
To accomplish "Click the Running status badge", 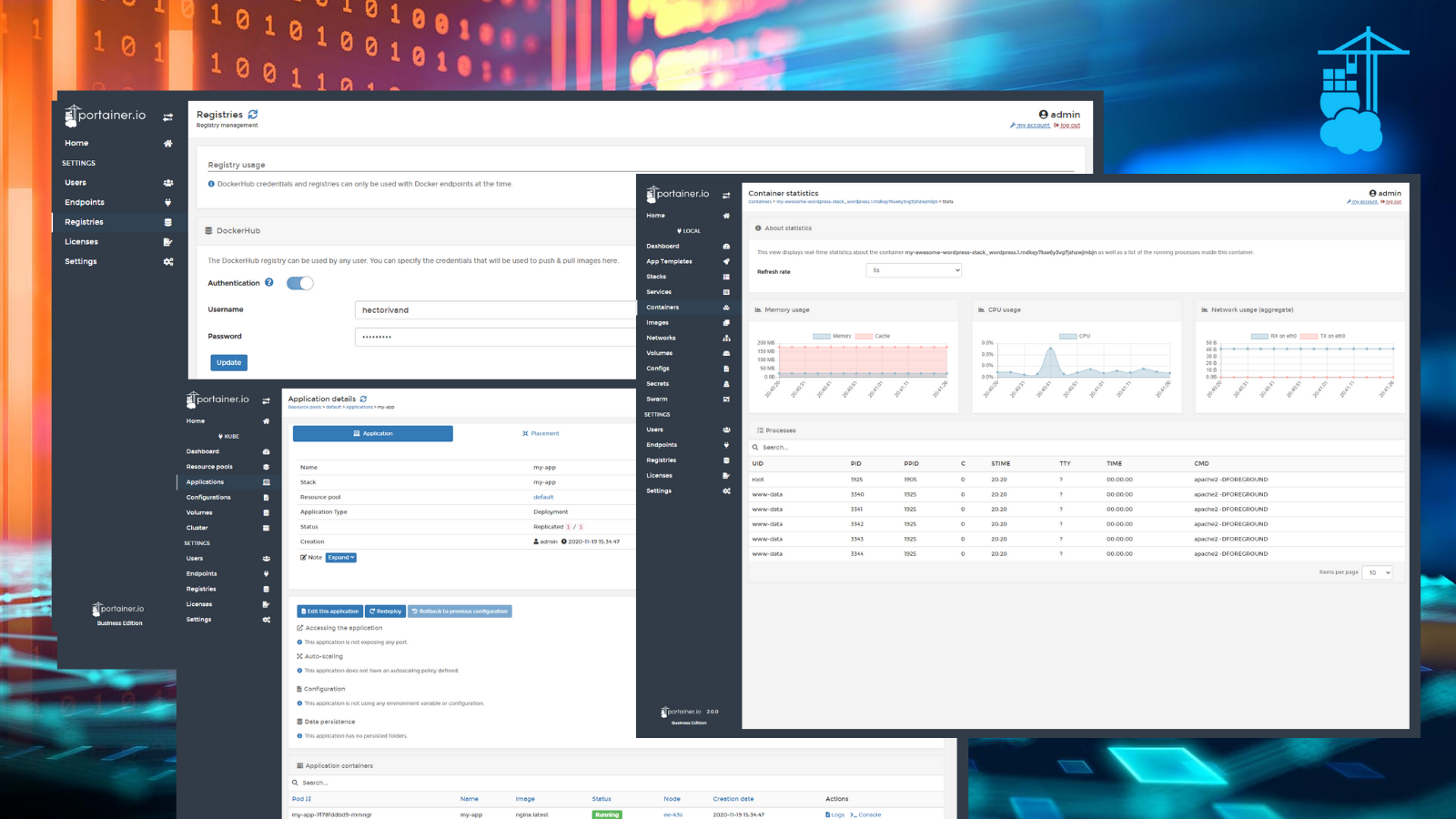I will pyautogui.click(x=607, y=814).
